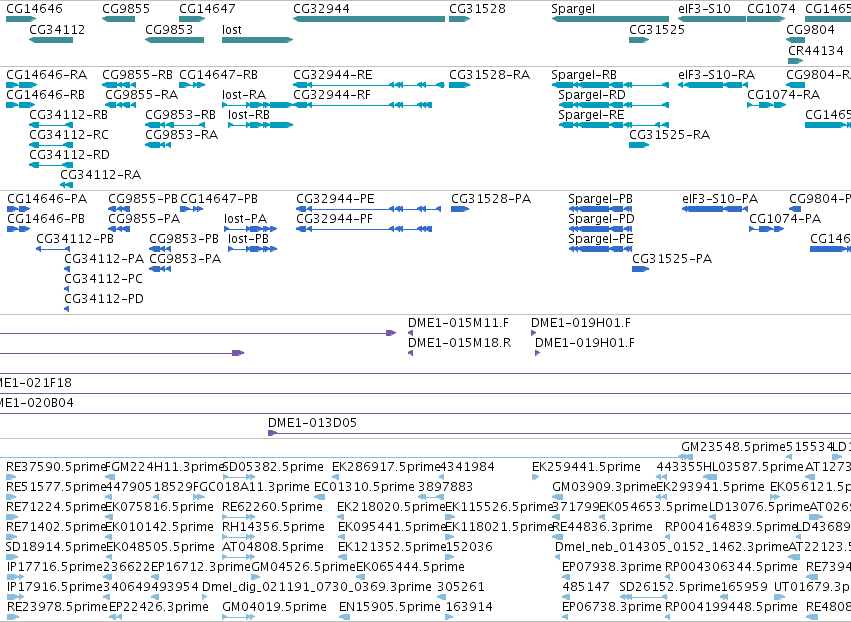Select the CG31528-RA transcript label
This screenshot has width=851, height=622.
[x=490, y=74]
